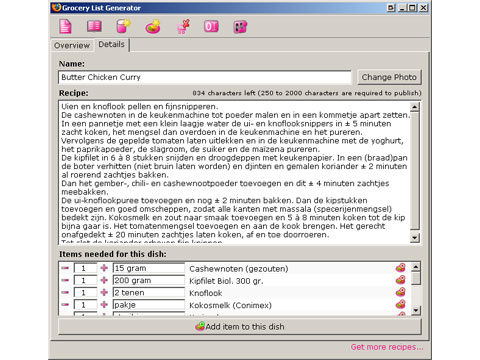Click the recipe text scrollbar thumb
The width and height of the screenshot is (480, 360).
pyautogui.click(x=415, y=171)
